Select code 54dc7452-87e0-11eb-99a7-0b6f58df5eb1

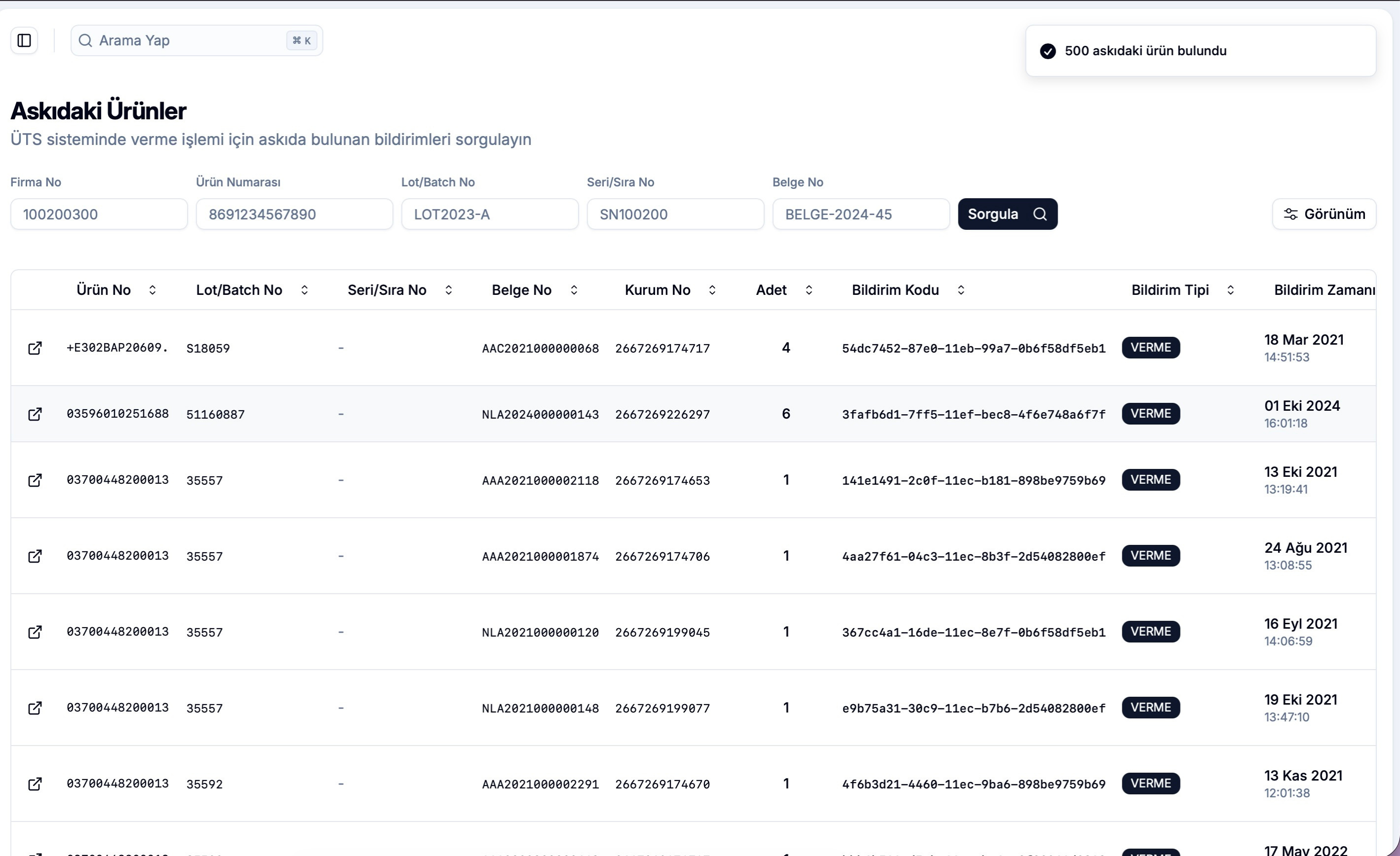click(x=974, y=348)
